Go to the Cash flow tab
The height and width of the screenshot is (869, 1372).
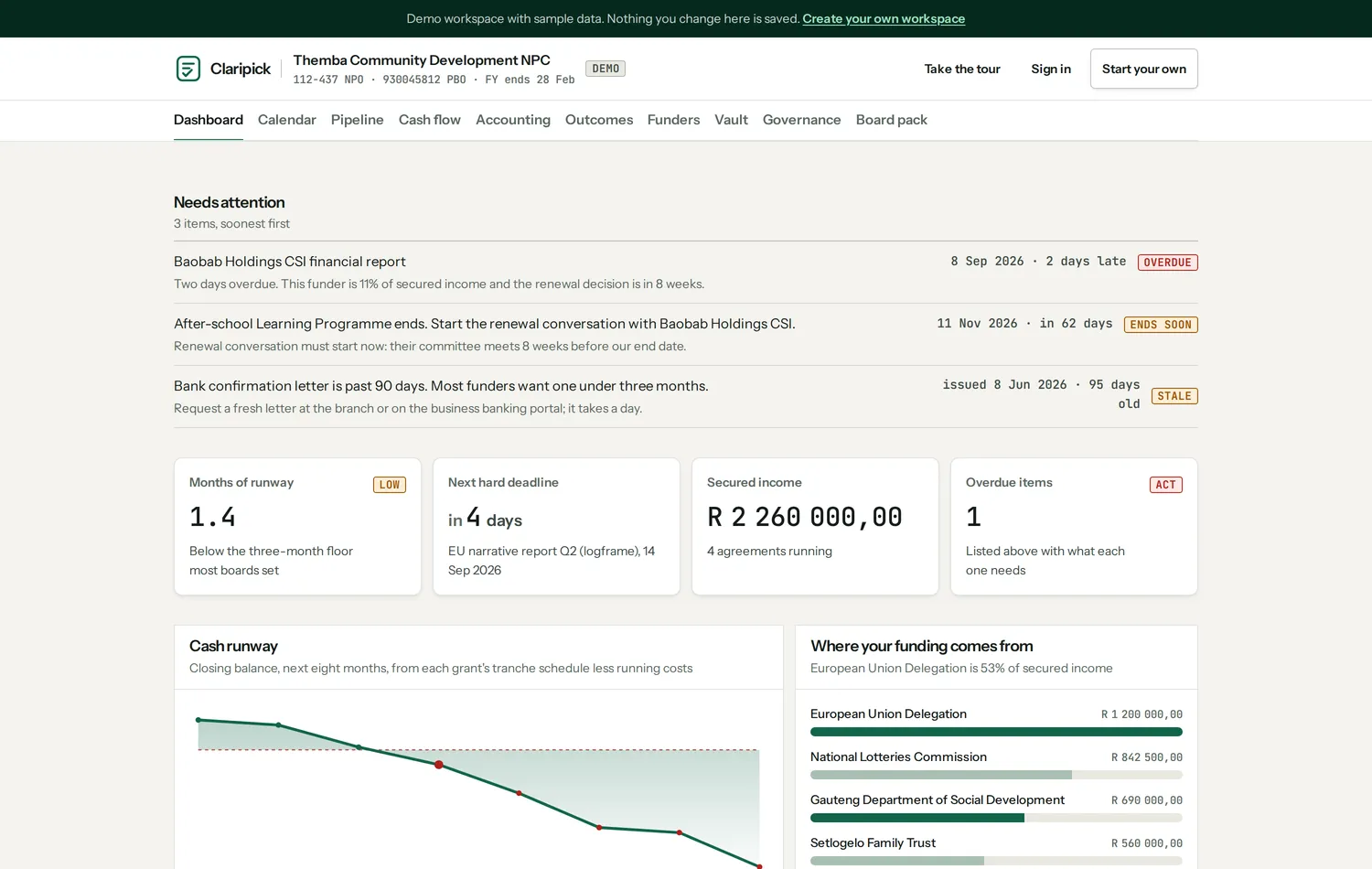[430, 120]
